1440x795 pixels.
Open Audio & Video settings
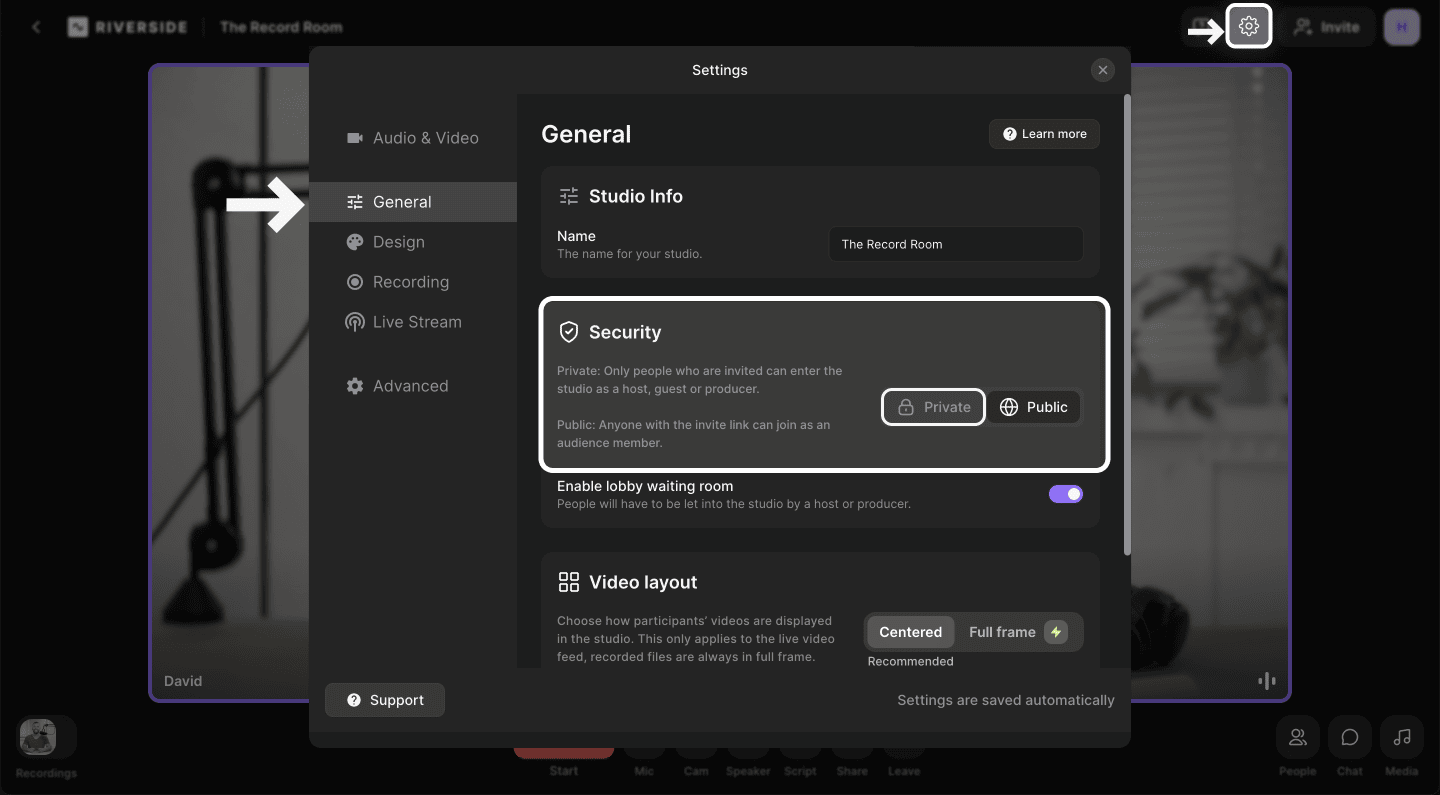pyautogui.click(x=413, y=138)
